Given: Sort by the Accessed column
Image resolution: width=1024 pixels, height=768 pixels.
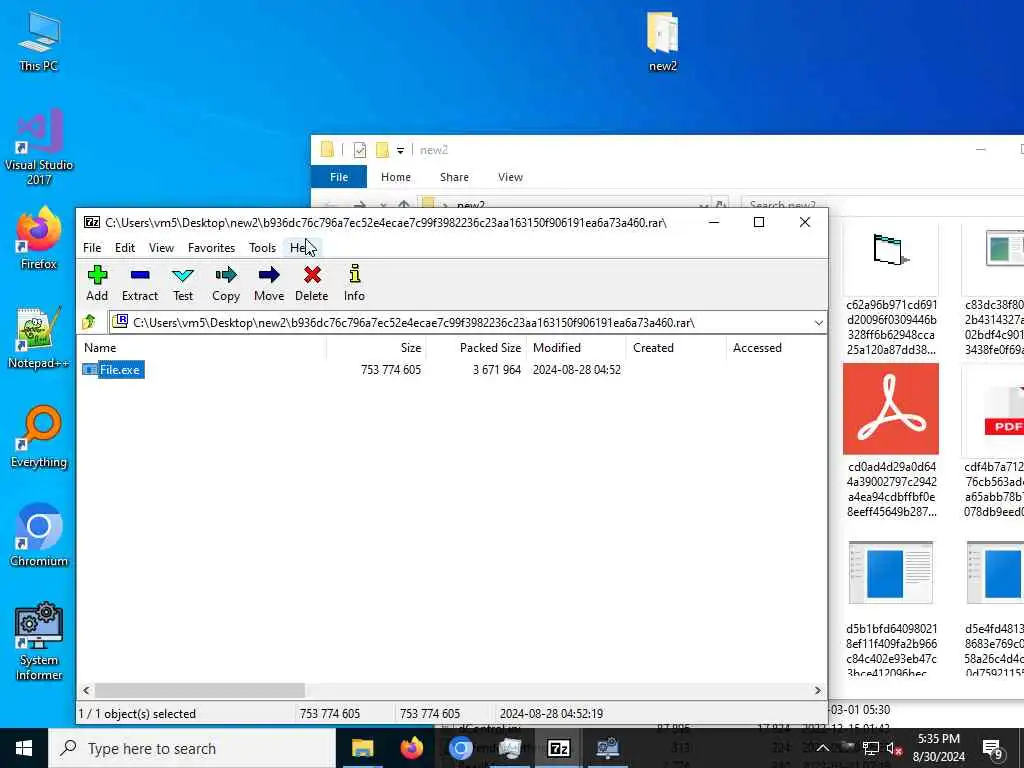Looking at the screenshot, I should tap(775, 348).
